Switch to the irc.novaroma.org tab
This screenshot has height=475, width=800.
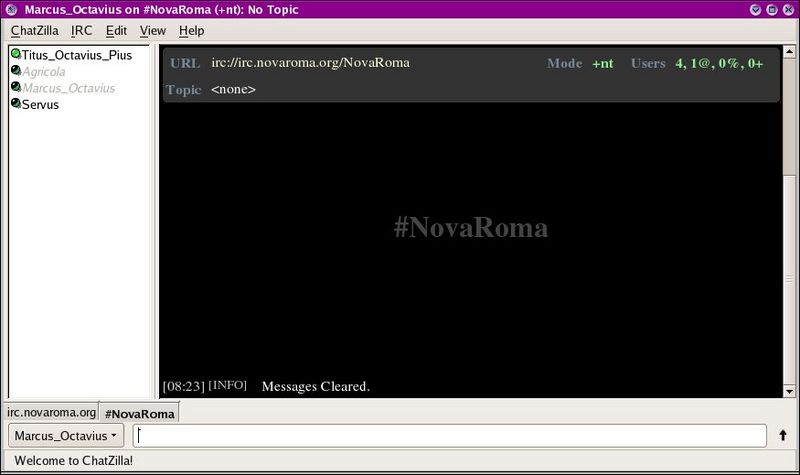click(x=52, y=412)
